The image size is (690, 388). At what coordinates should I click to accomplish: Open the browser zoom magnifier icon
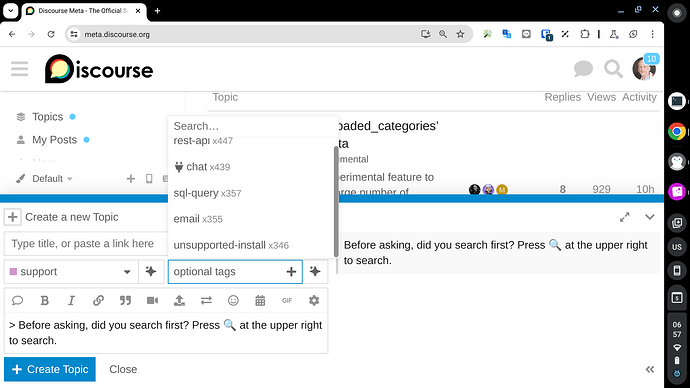pos(443,34)
